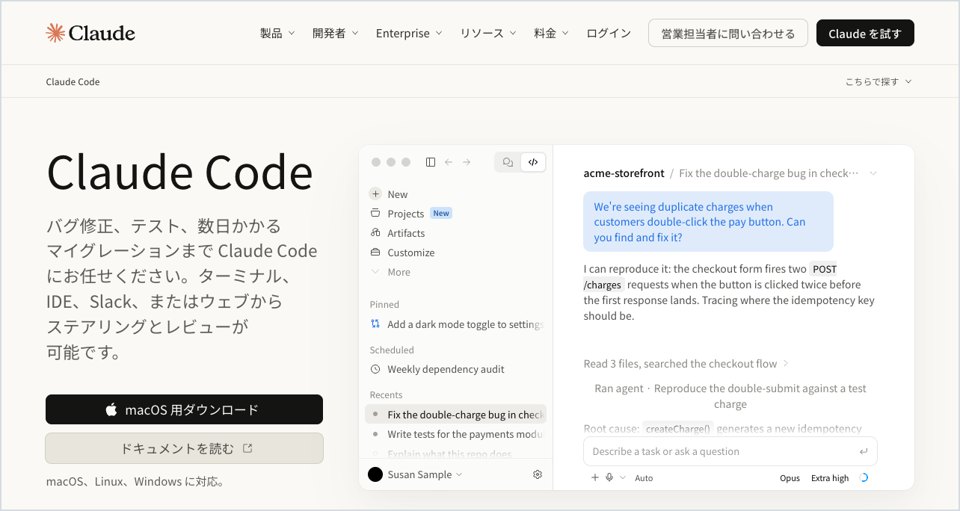Open the リソース dropdown menu
This screenshot has height=511, width=960.
488,33
